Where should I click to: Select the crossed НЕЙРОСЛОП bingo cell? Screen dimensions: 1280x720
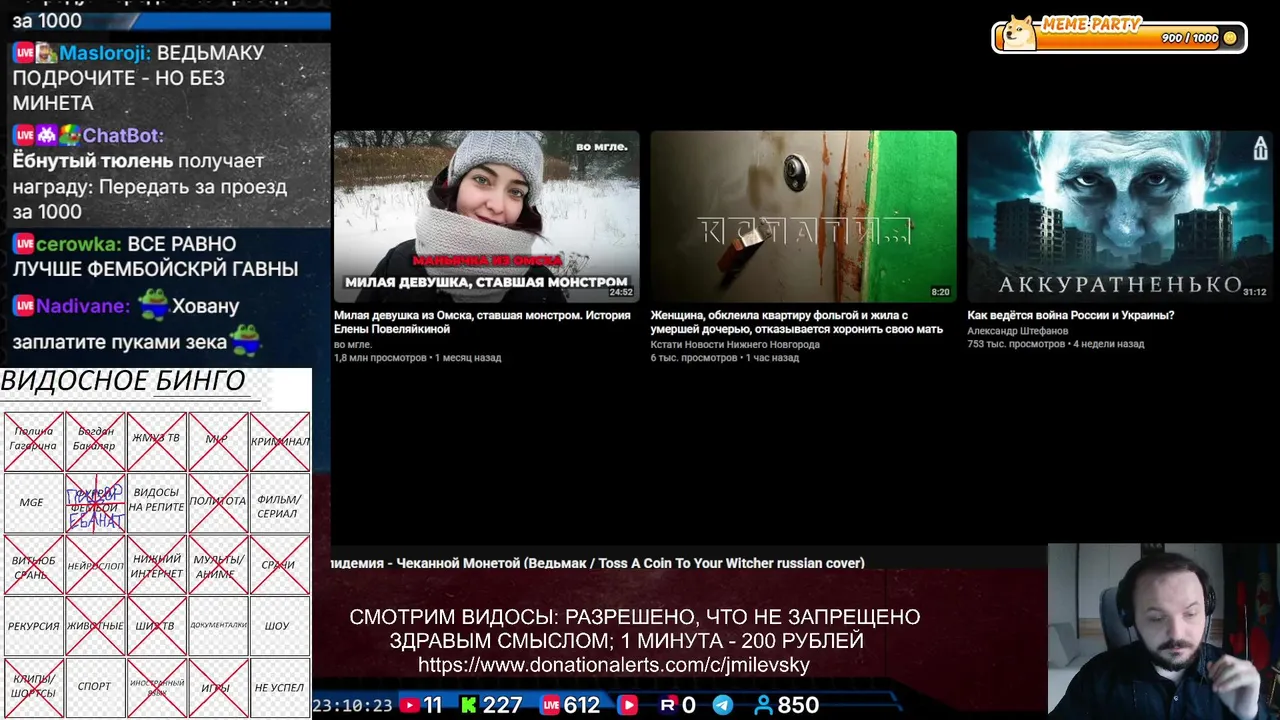tap(95, 565)
